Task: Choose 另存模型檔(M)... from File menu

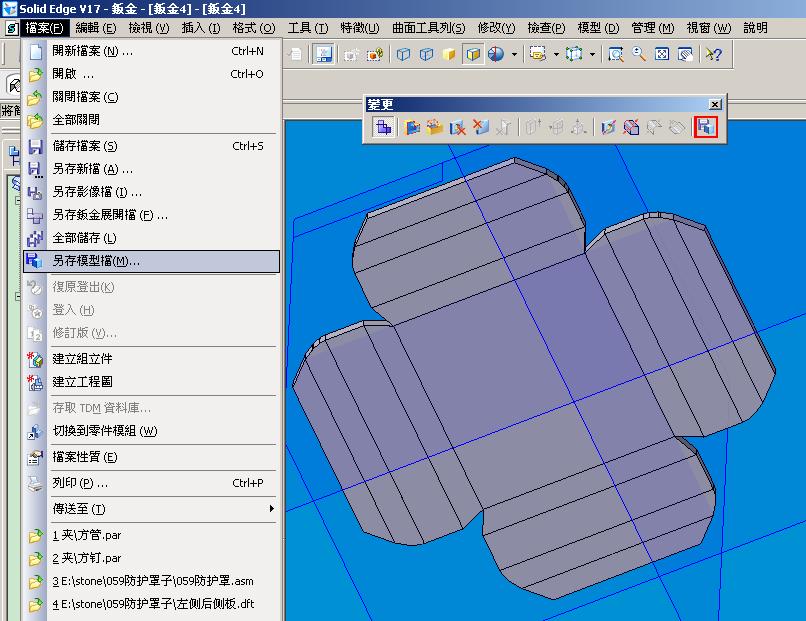Action: click(x=152, y=261)
